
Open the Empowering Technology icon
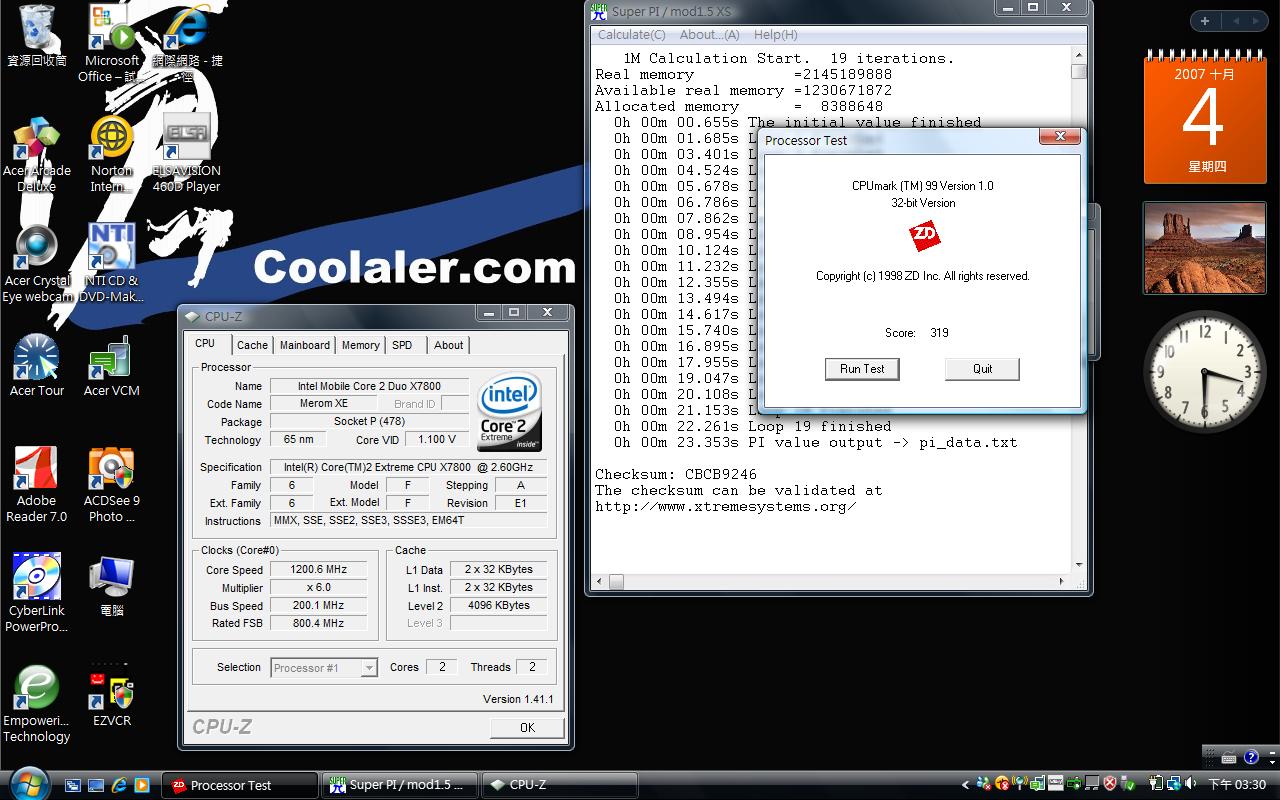(37, 705)
